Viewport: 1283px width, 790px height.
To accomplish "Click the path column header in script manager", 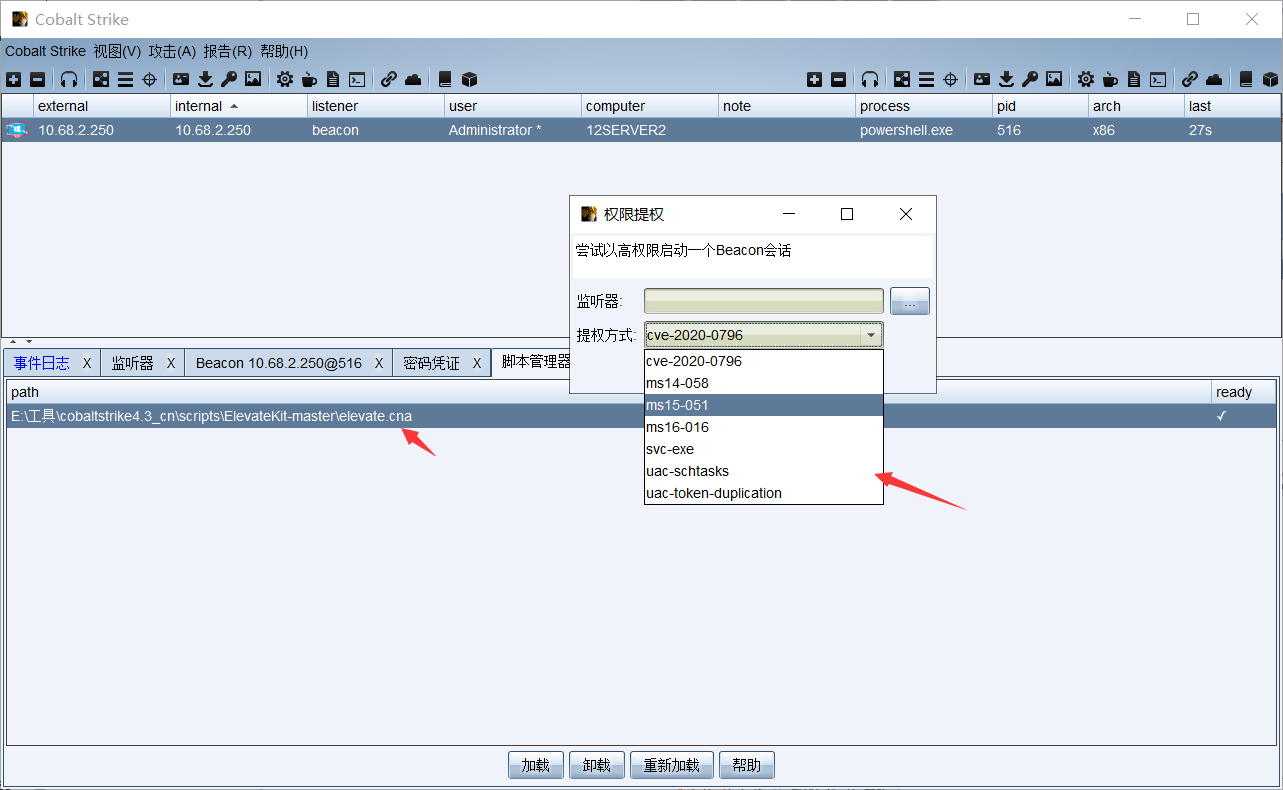I will (x=609, y=392).
